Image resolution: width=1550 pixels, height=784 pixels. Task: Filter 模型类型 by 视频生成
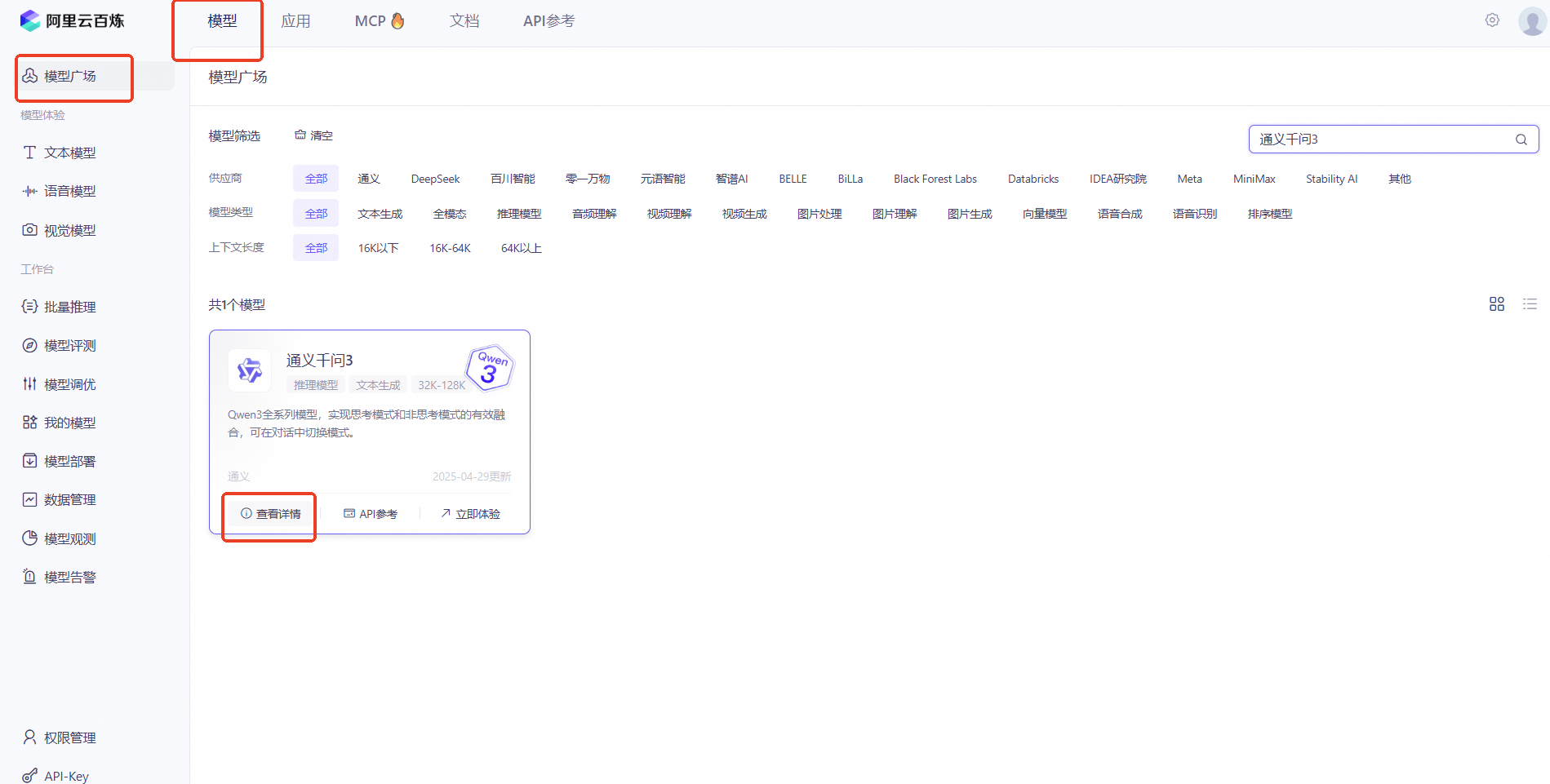(744, 214)
